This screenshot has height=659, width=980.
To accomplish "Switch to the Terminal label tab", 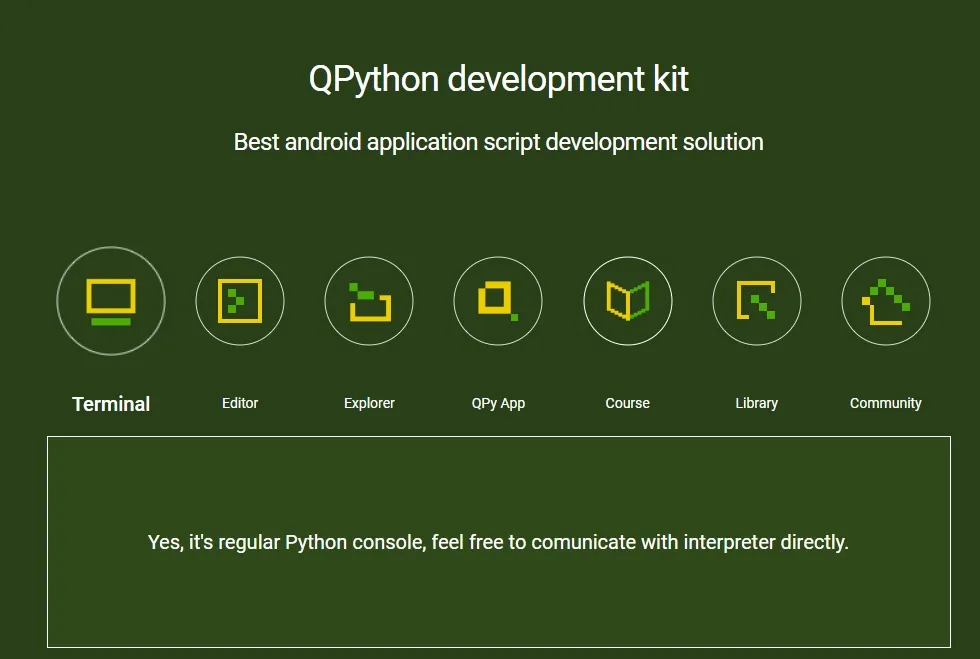I will (x=111, y=404).
